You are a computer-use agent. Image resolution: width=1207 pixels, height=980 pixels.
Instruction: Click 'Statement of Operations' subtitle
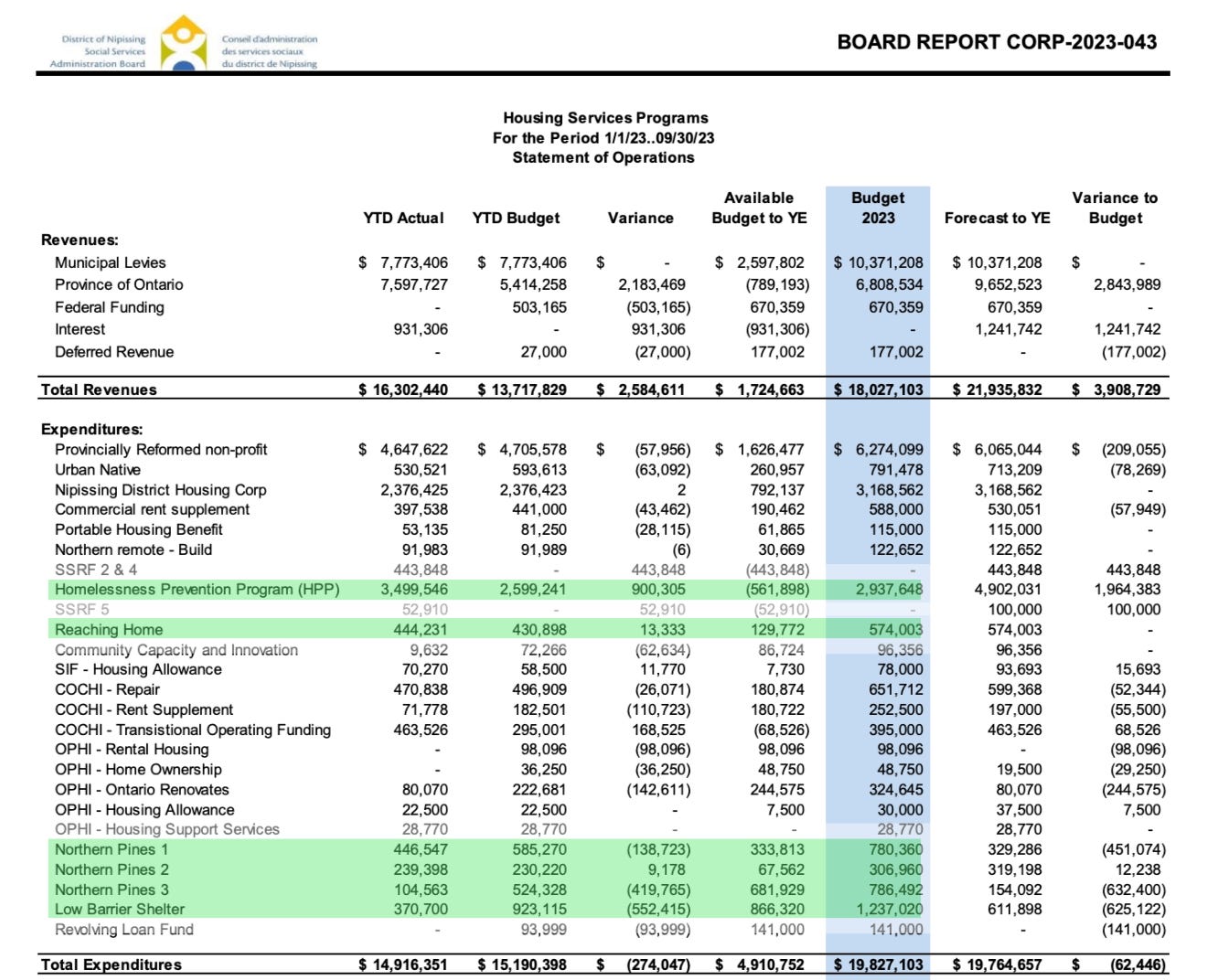(x=603, y=157)
